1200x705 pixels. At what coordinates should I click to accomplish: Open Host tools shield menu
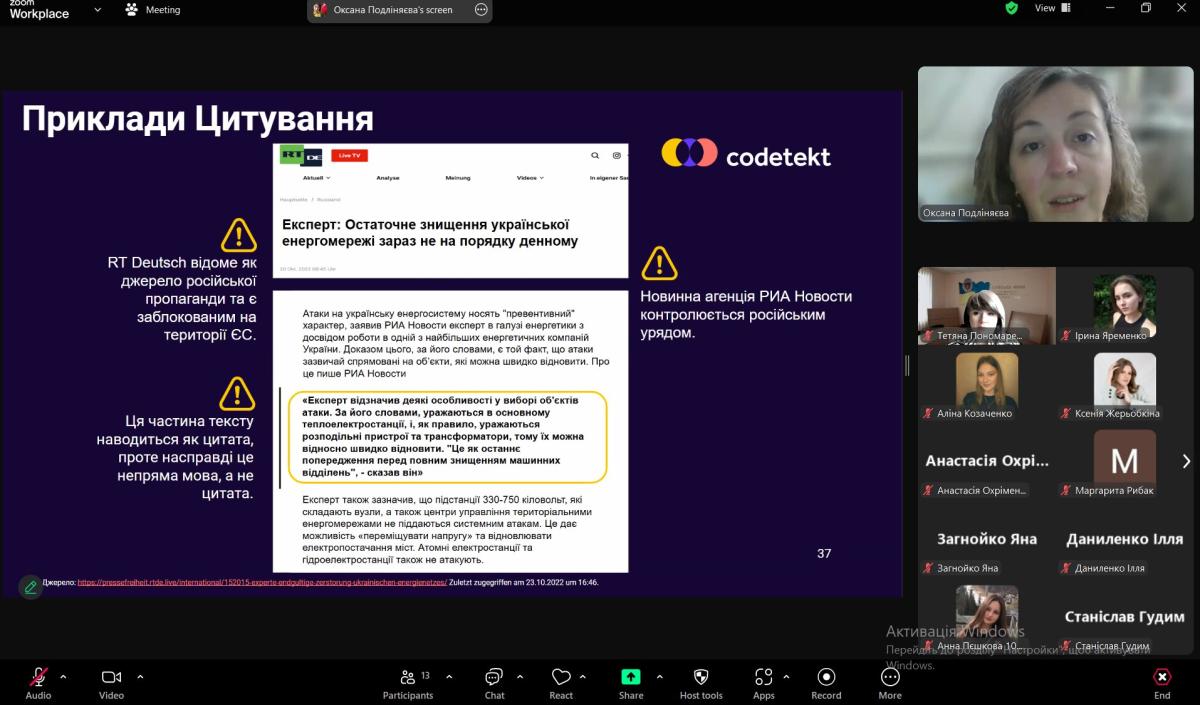click(x=701, y=683)
